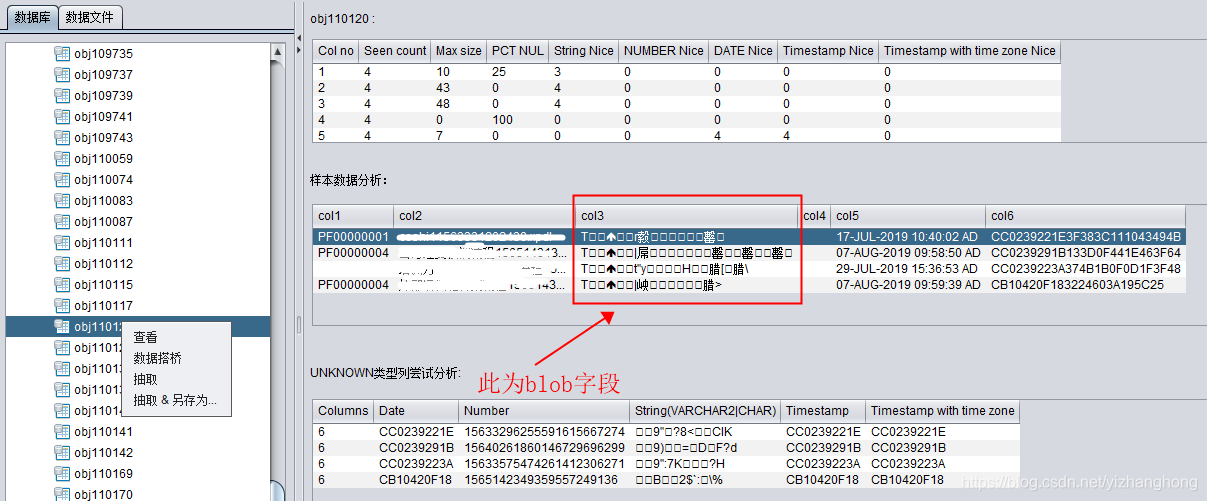Click the col5 header in sample data
1207x501 pixels.
[908, 216]
